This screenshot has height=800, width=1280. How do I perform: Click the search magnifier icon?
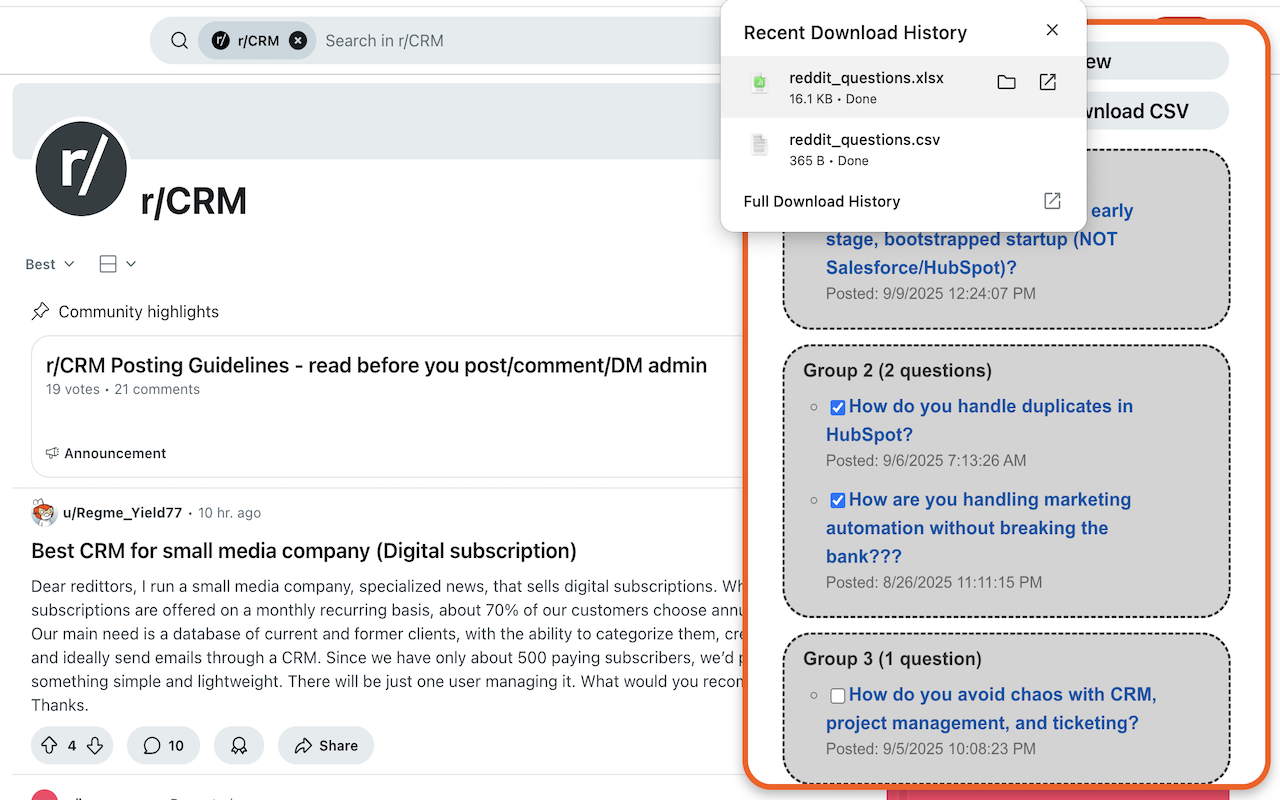pyautogui.click(x=179, y=41)
